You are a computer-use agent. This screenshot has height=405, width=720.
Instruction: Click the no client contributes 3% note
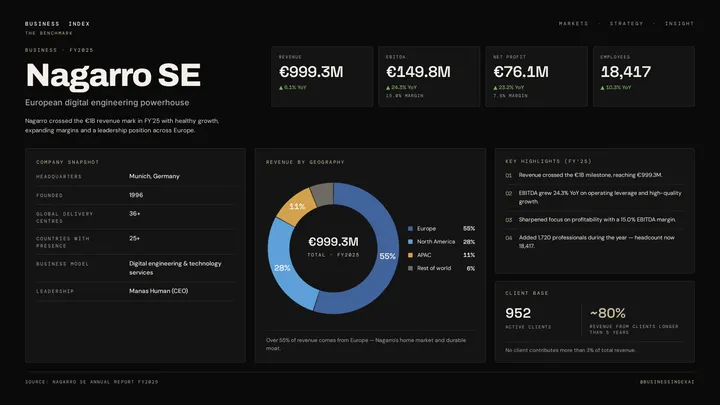tap(570, 350)
